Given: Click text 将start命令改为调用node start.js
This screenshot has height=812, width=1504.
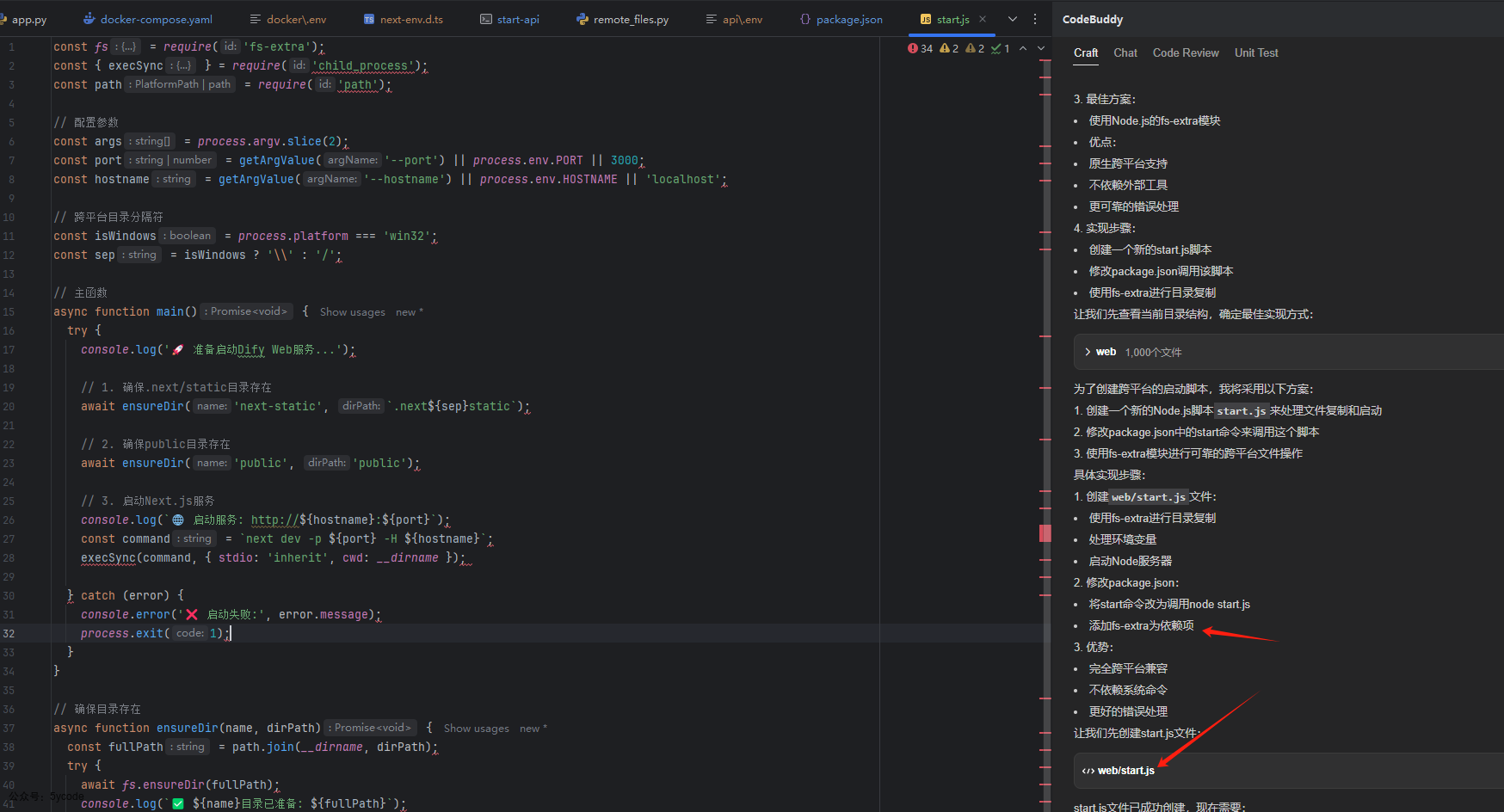Looking at the screenshot, I should click(x=1169, y=605).
